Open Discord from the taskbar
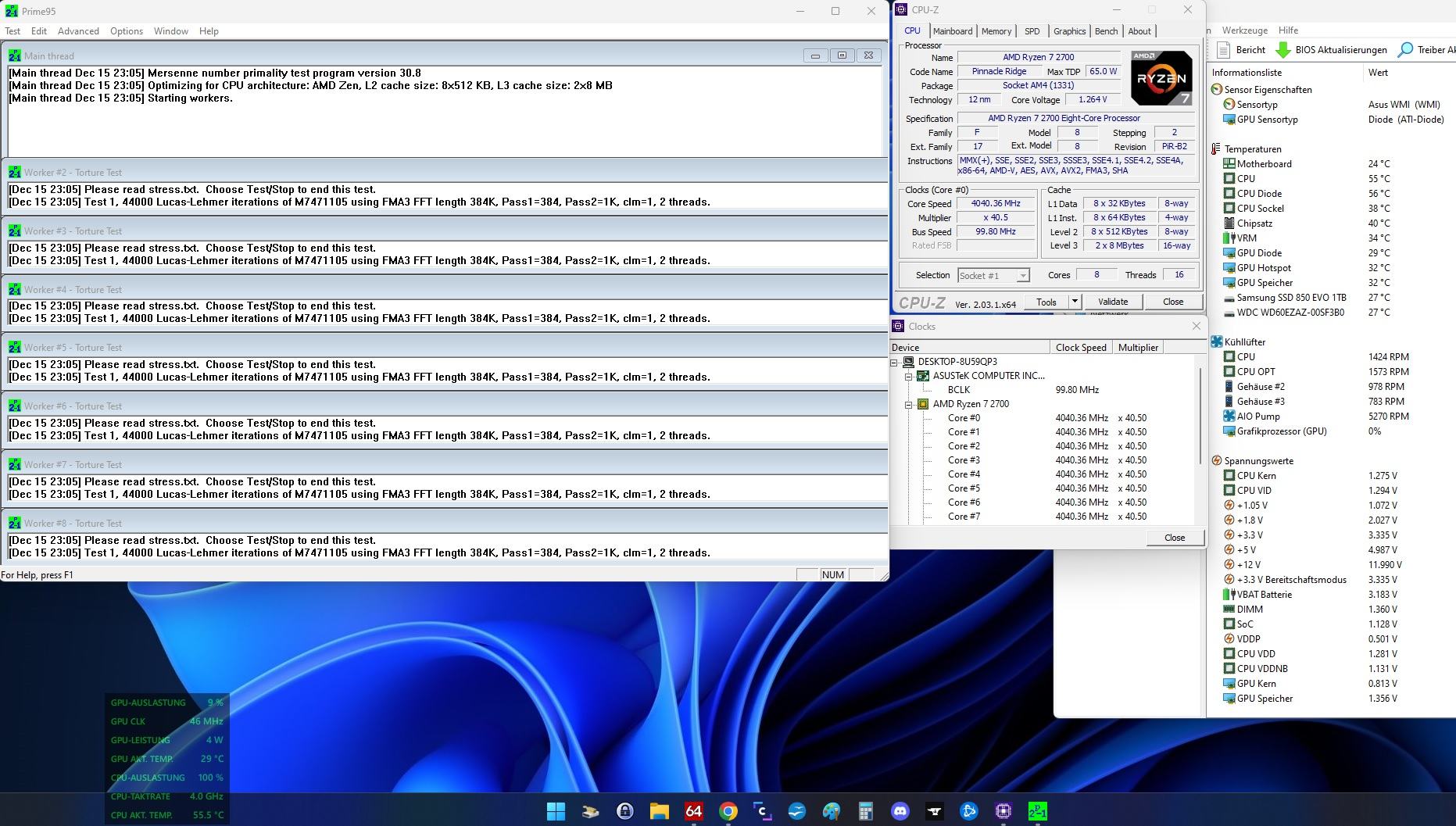This screenshot has width=1456, height=826. pyautogui.click(x=900, y=811)
